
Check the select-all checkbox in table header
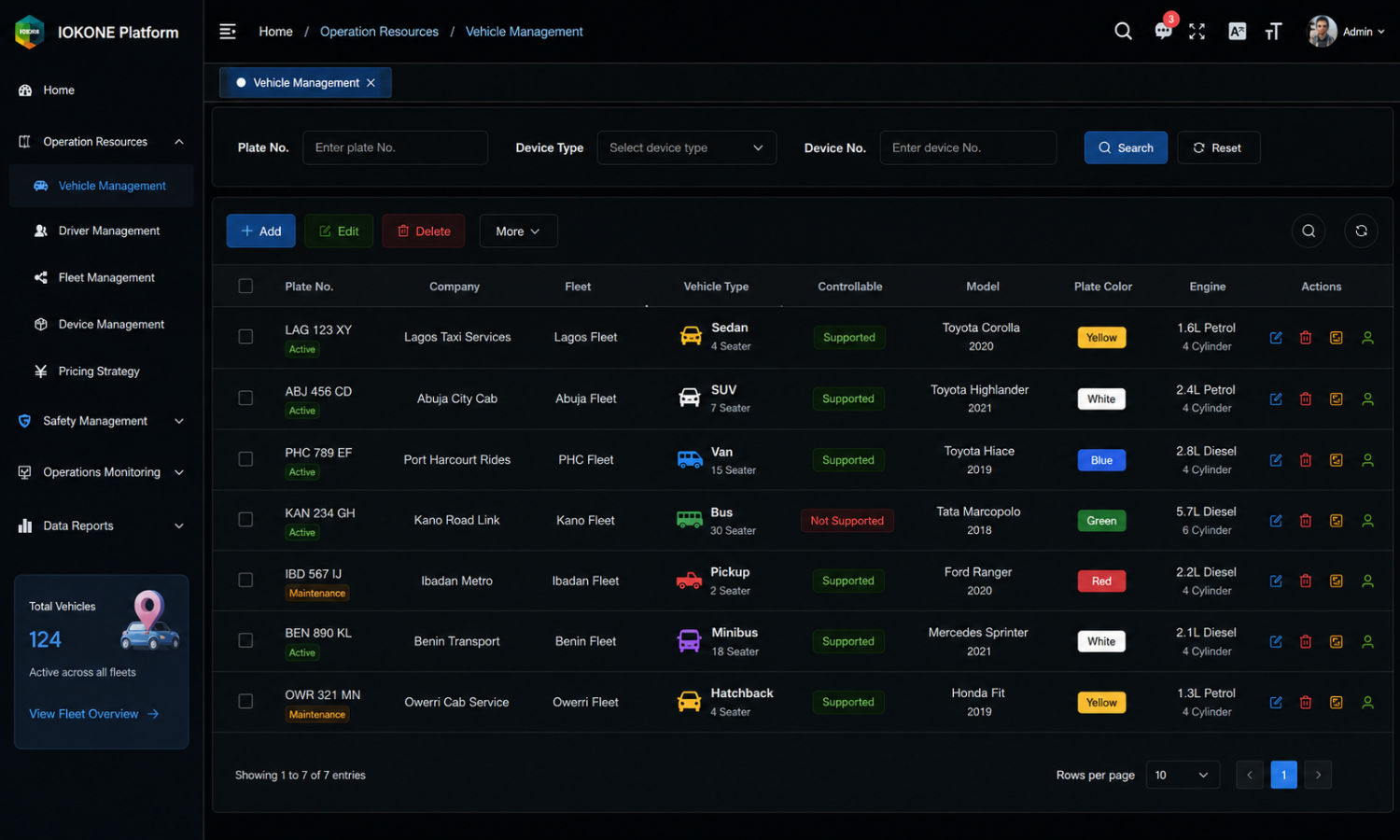click(245, 287)
